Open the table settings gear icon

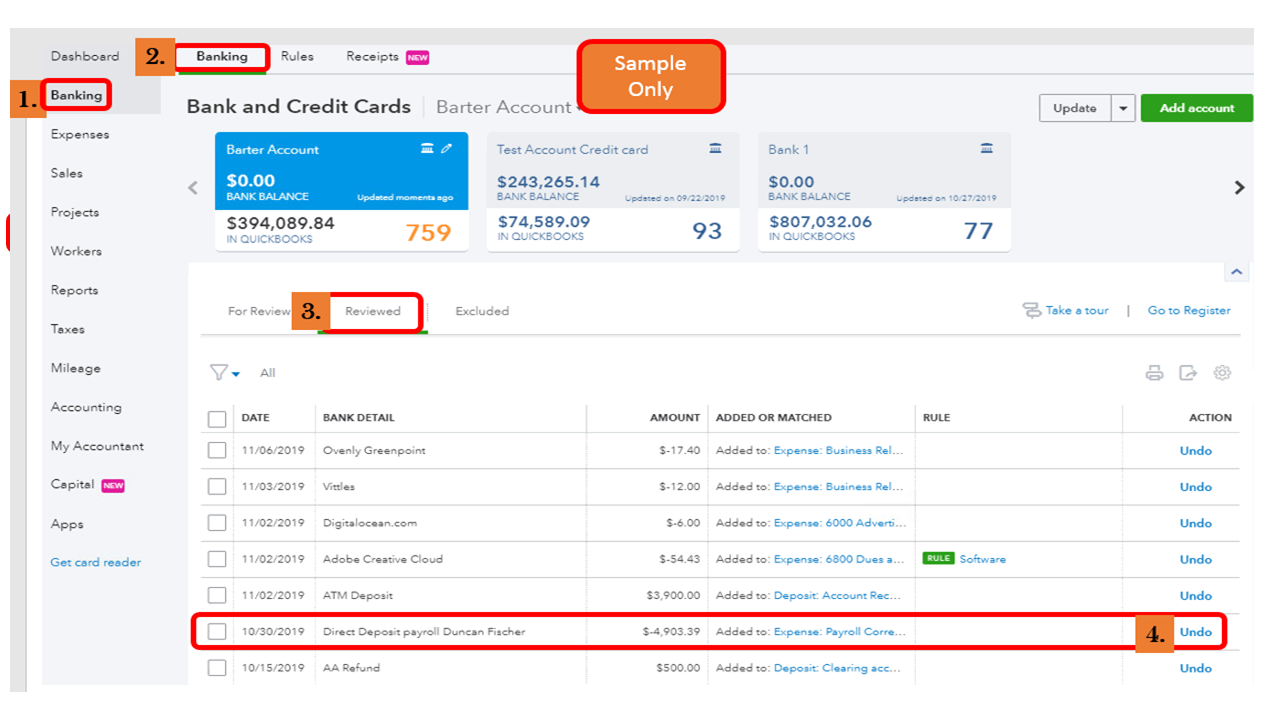[1222, 372]
